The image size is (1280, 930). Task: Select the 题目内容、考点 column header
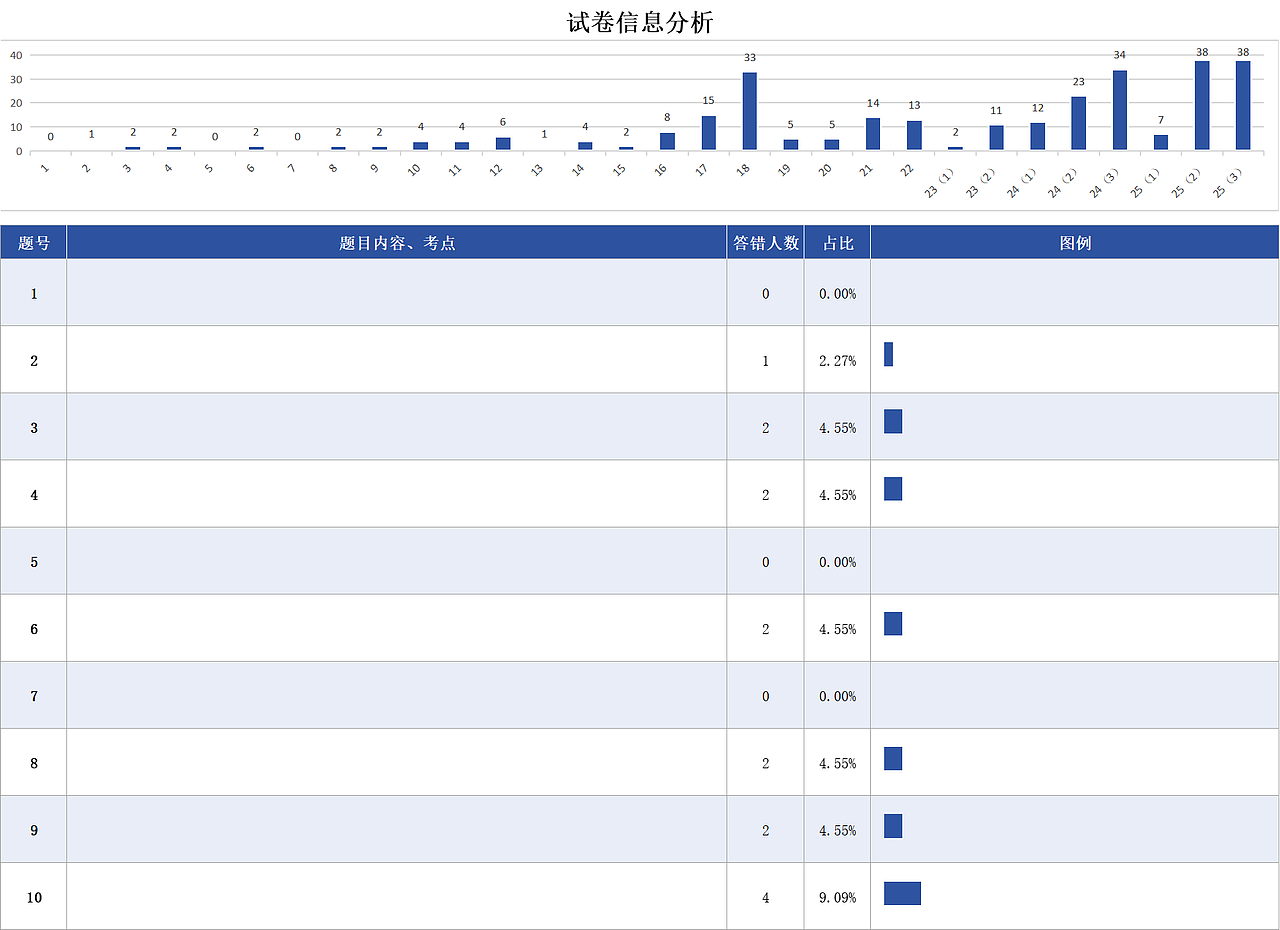(x=397, y=242)
